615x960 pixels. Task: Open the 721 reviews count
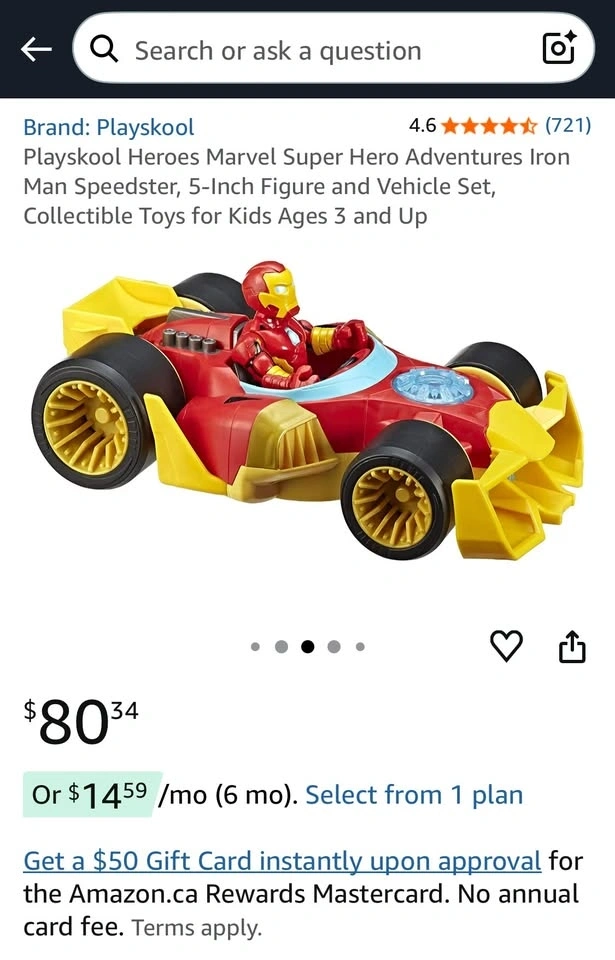tap(568, 126)
